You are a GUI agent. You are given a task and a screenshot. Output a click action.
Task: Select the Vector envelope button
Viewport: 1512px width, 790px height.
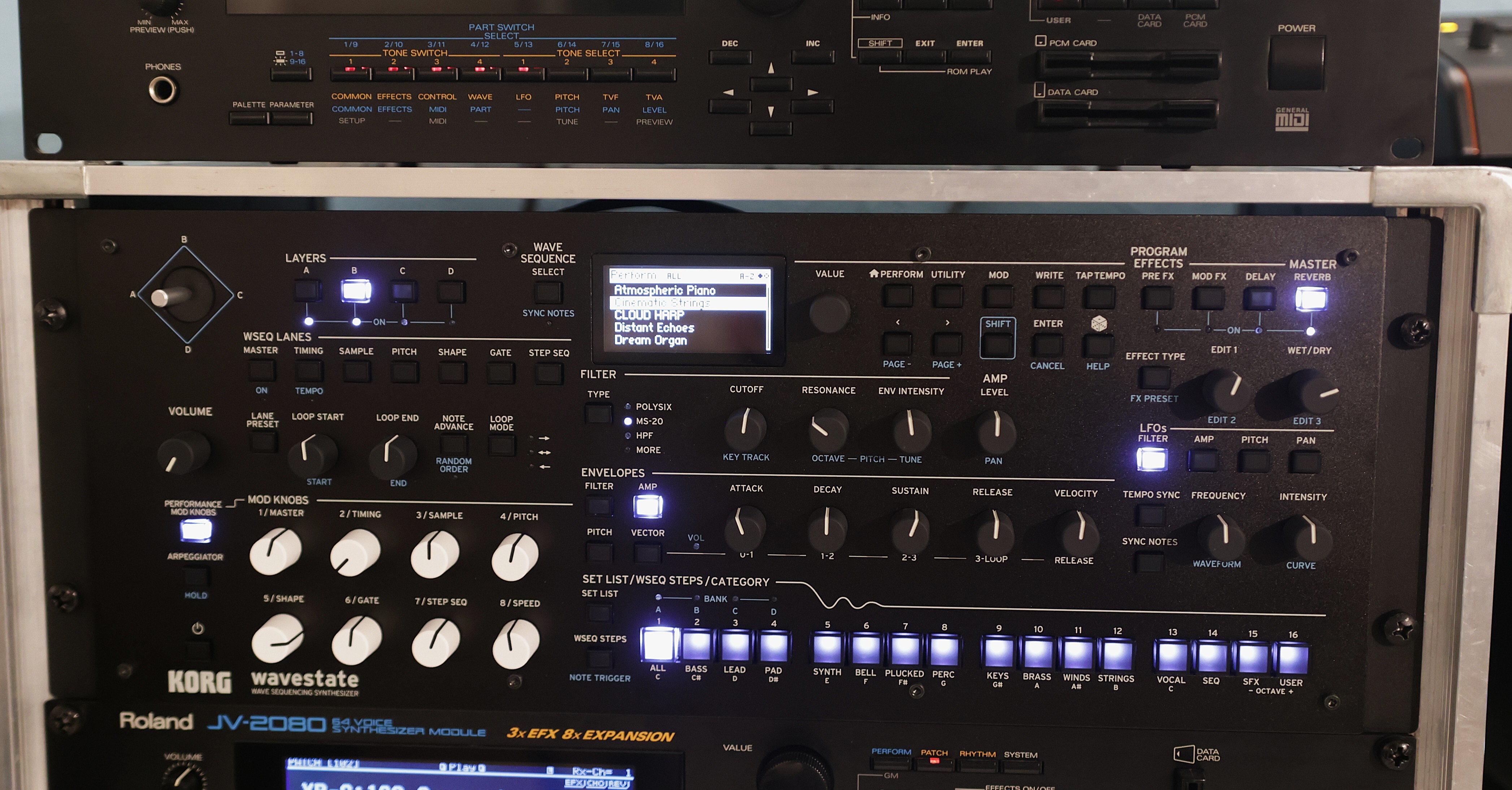tap(647, 553)
